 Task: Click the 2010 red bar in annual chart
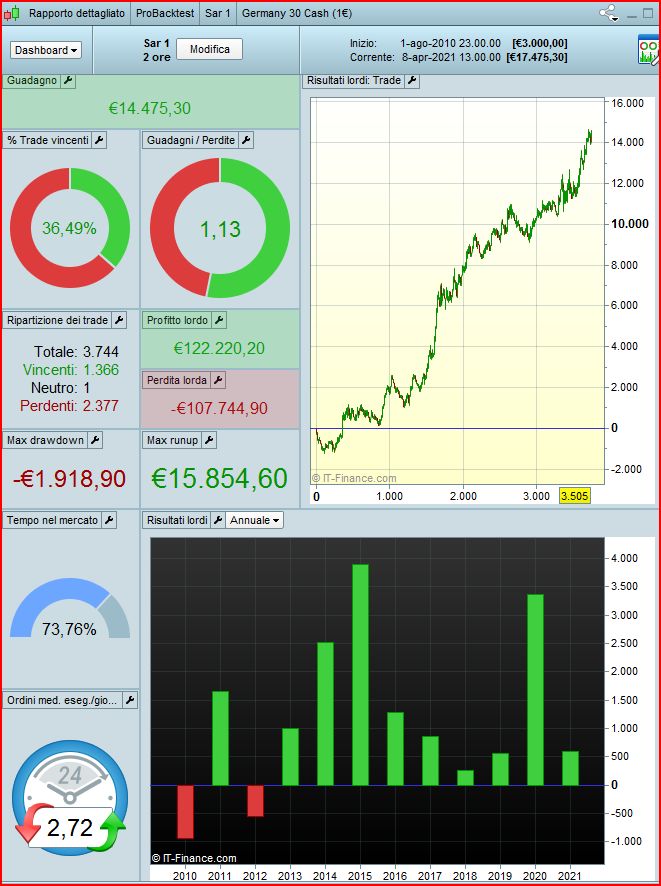point(185,812)
